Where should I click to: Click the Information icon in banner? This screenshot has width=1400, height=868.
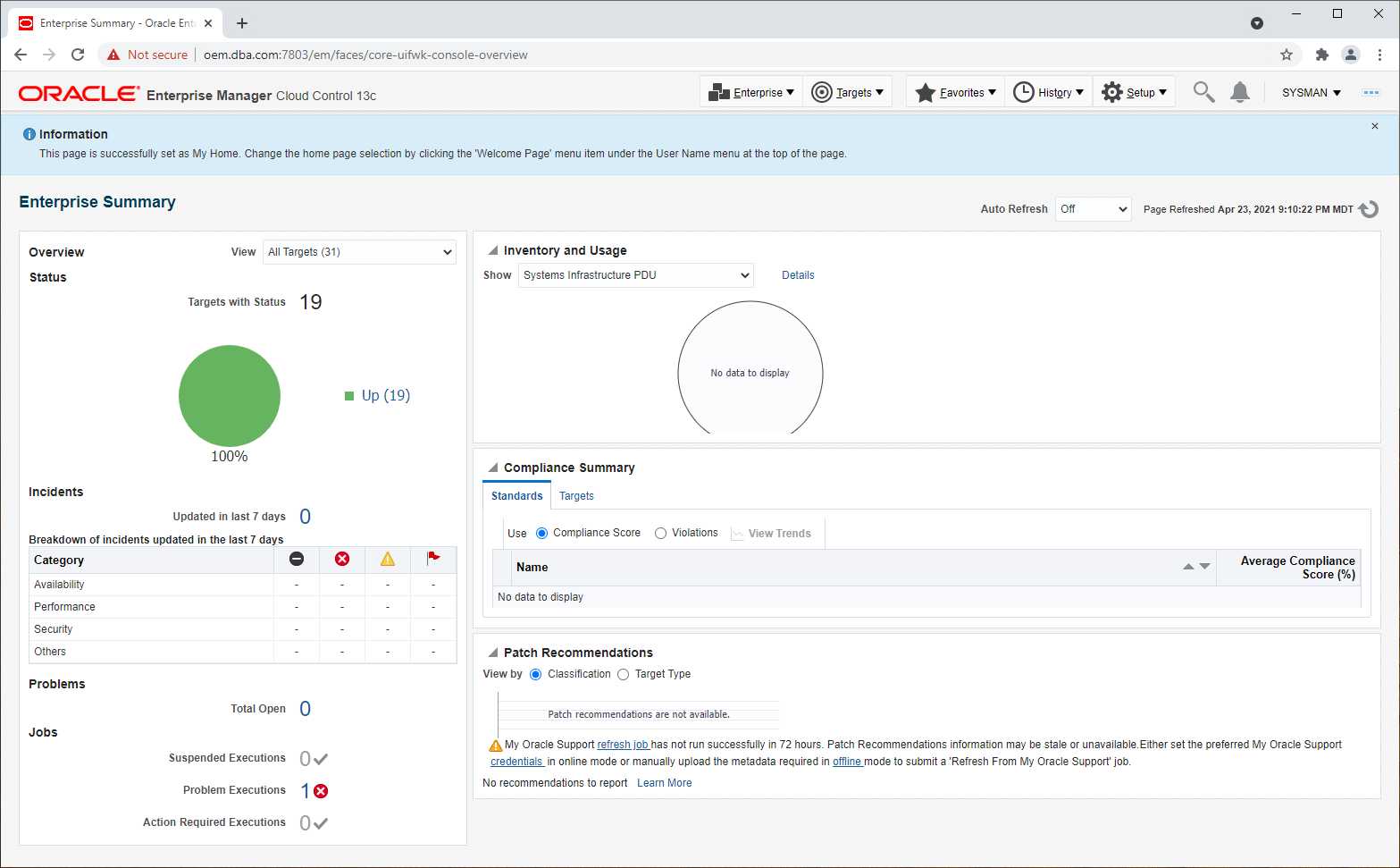coord(29,134)
